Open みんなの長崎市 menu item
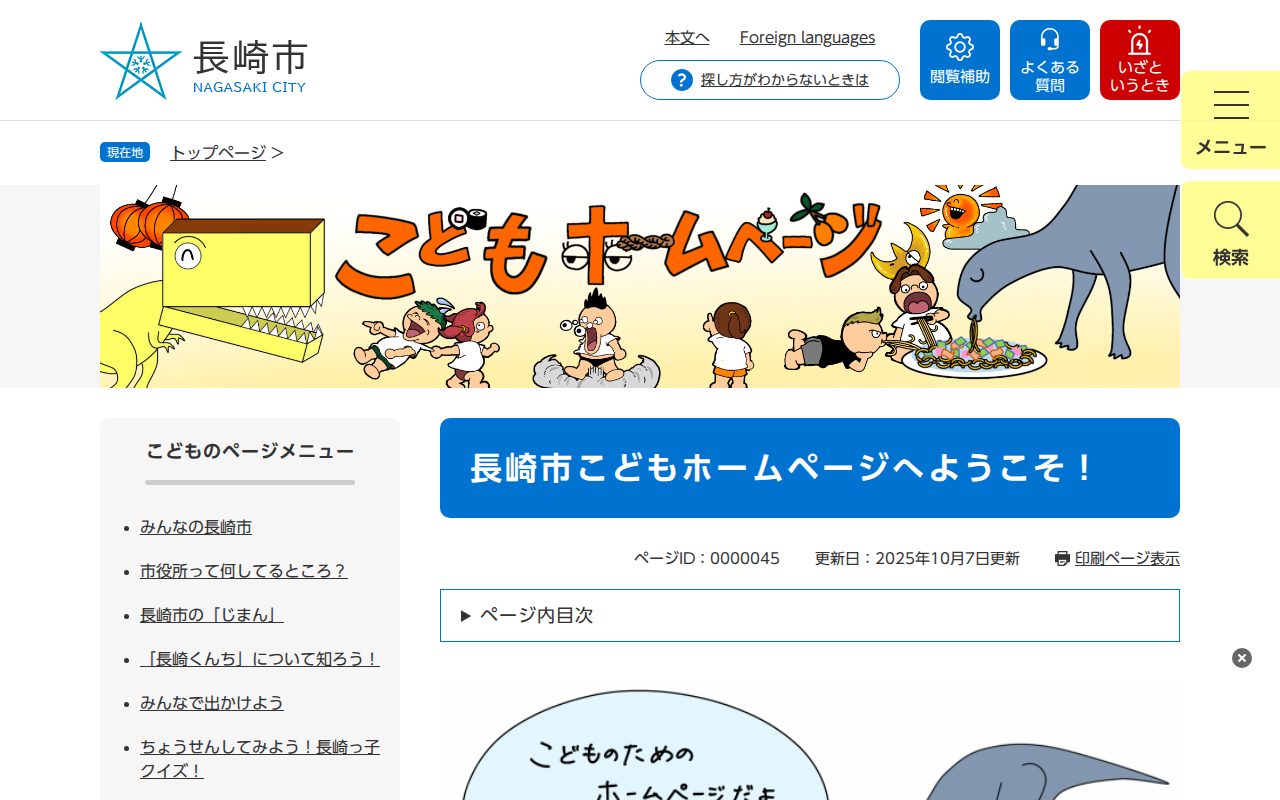The image size is (1280, 800). point(196,527)
